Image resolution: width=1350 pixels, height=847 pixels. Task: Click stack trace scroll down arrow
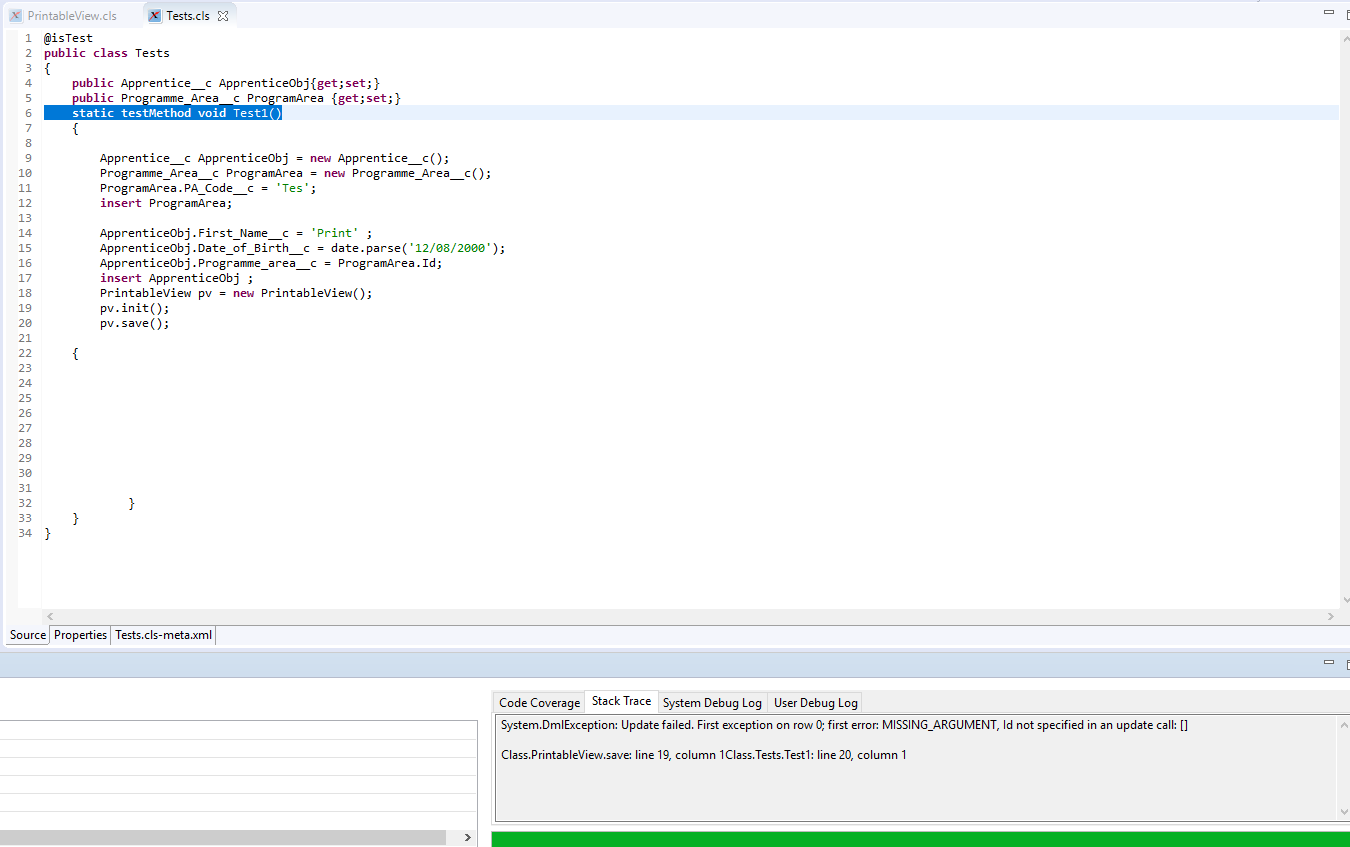click(x=1342, y=811)
